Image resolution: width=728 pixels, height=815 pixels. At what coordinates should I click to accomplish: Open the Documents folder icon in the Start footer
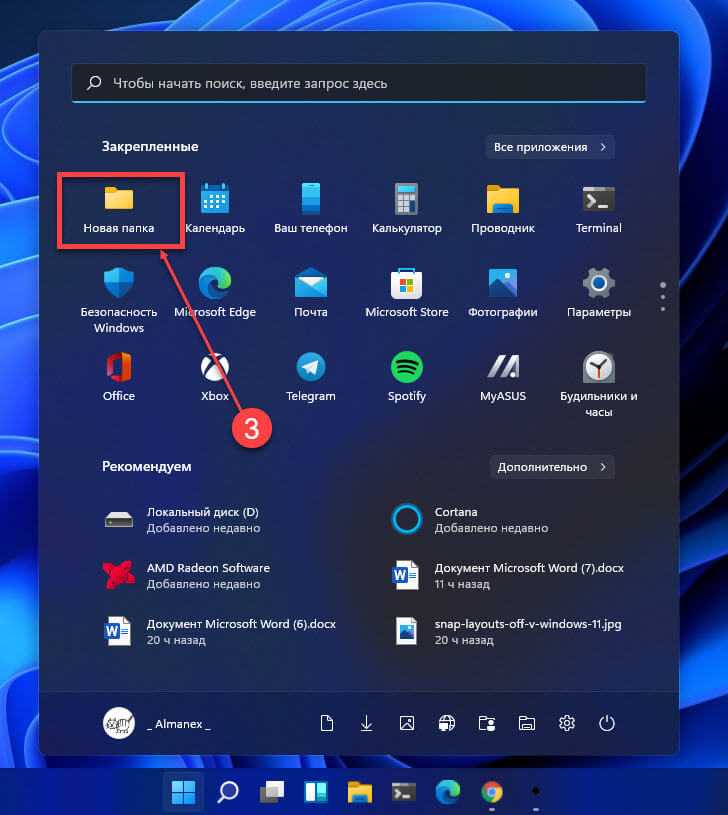click(326, 723)
